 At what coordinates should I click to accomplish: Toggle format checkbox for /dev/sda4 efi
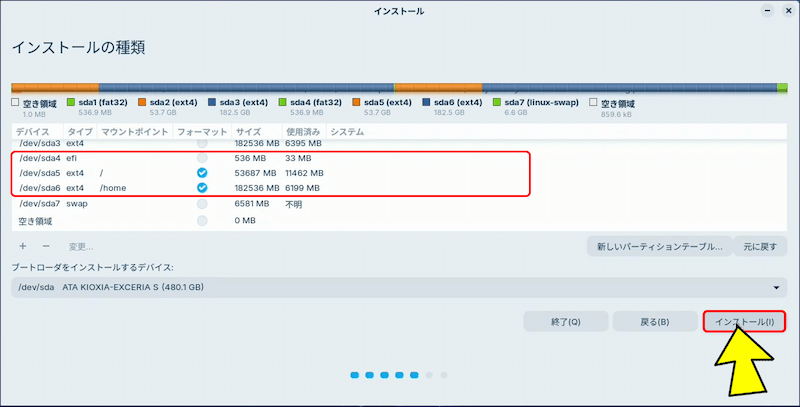point(202,158)
